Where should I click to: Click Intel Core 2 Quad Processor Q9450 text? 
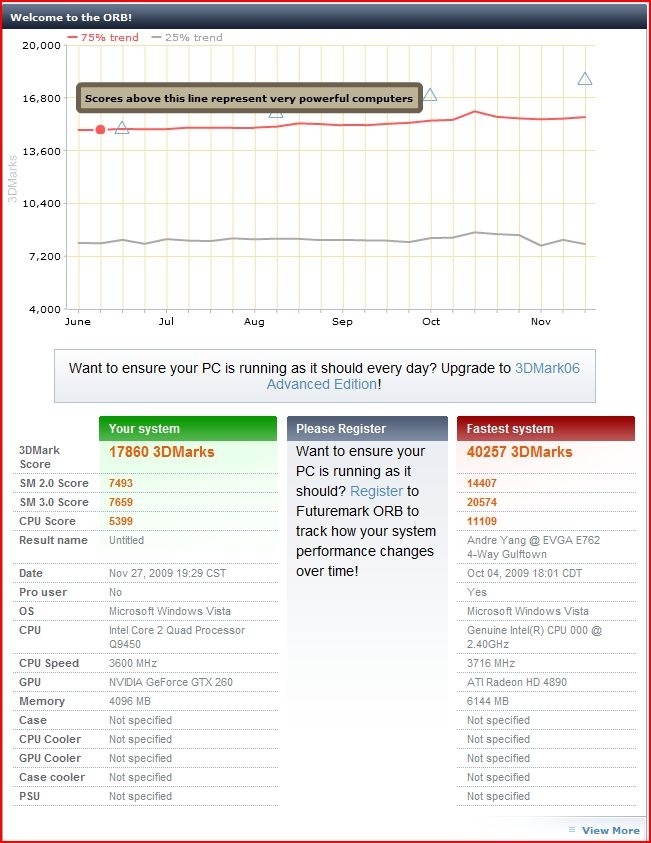[x=177, y=637]
